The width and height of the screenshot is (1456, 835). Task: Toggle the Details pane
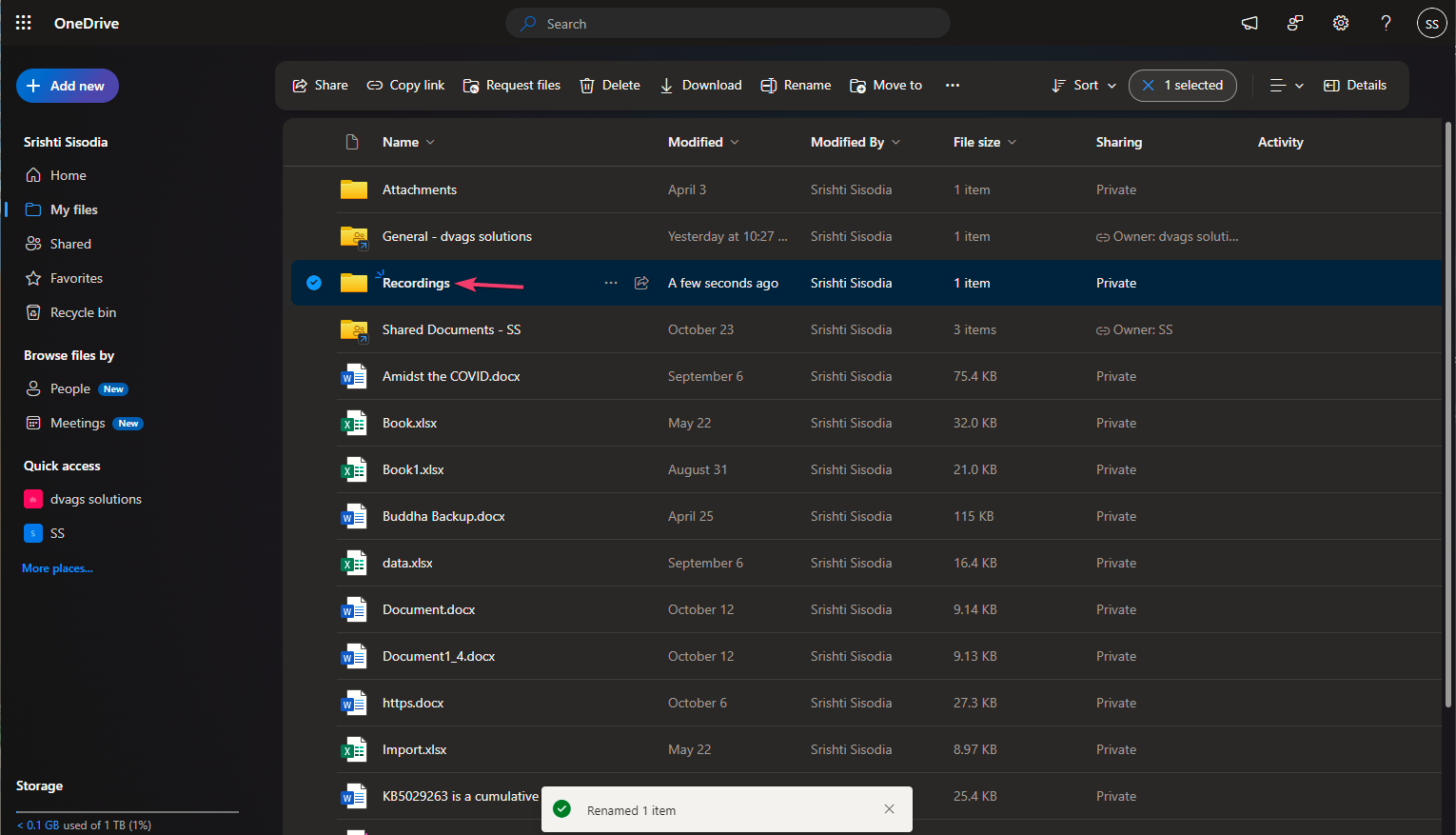[x=1355, y=85]
